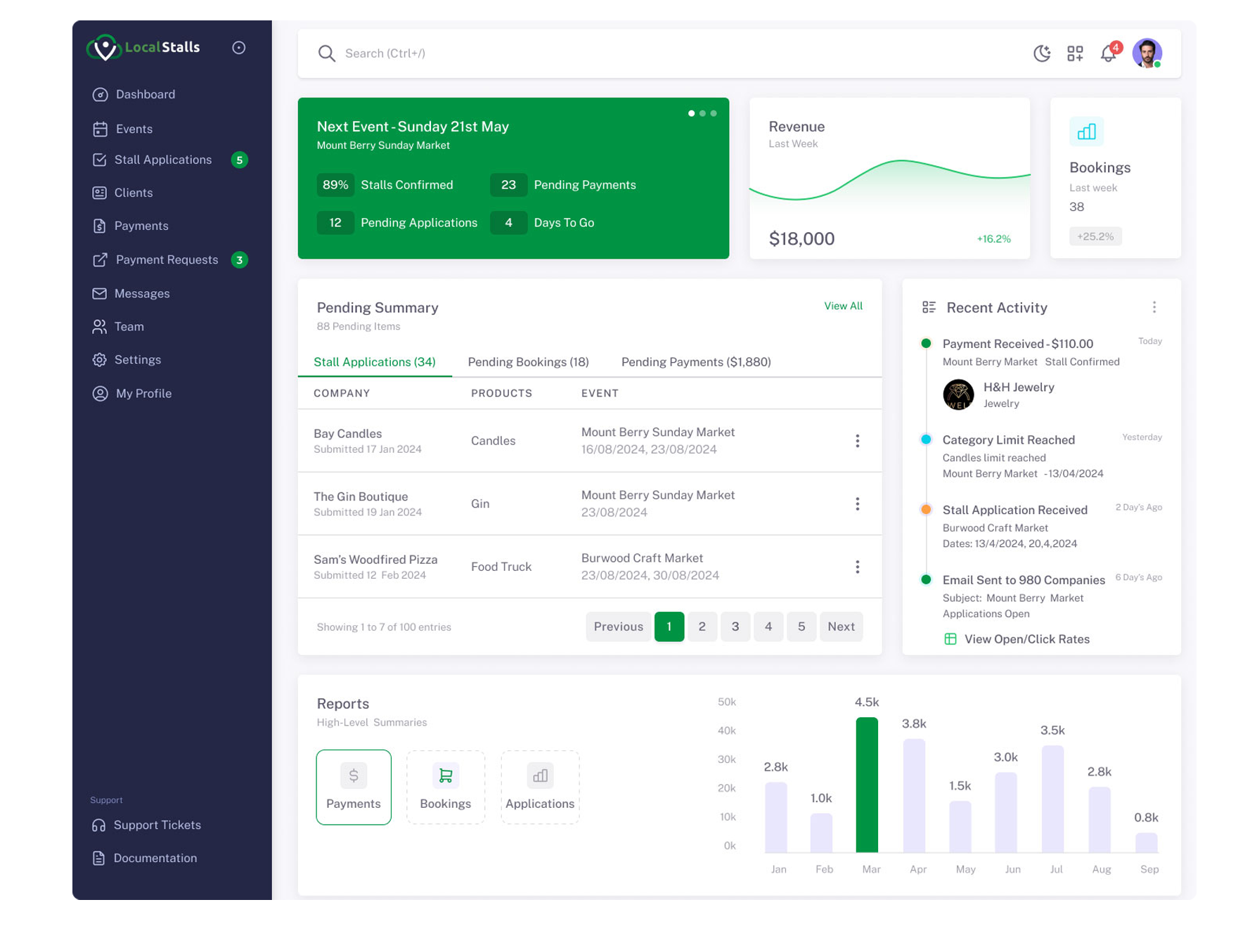
Task: Open the apps grid shortcut icon
Action: pyautogui.click(x=1074, y=53)
